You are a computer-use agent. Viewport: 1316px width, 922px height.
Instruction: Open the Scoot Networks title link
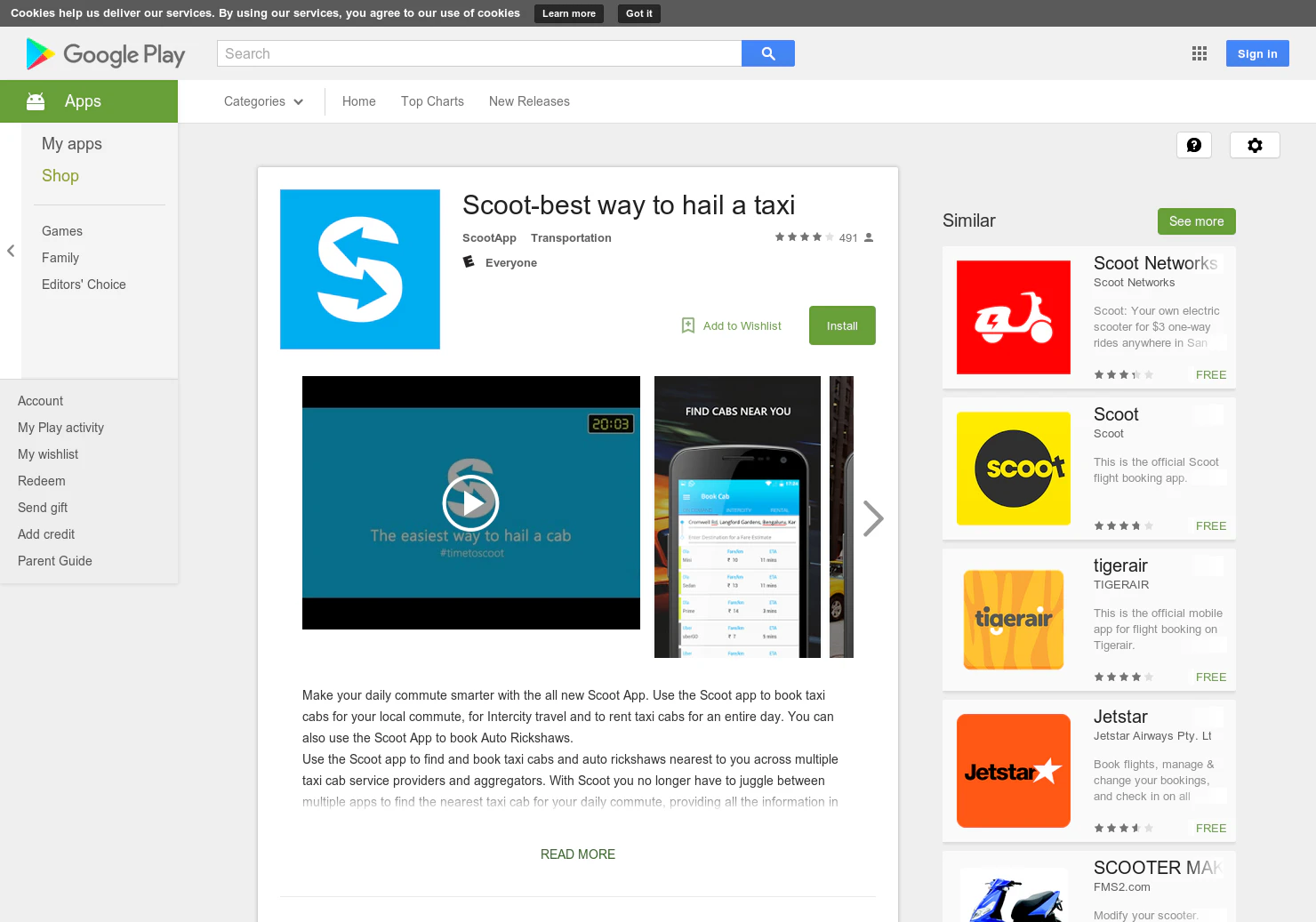point(1155,263)
